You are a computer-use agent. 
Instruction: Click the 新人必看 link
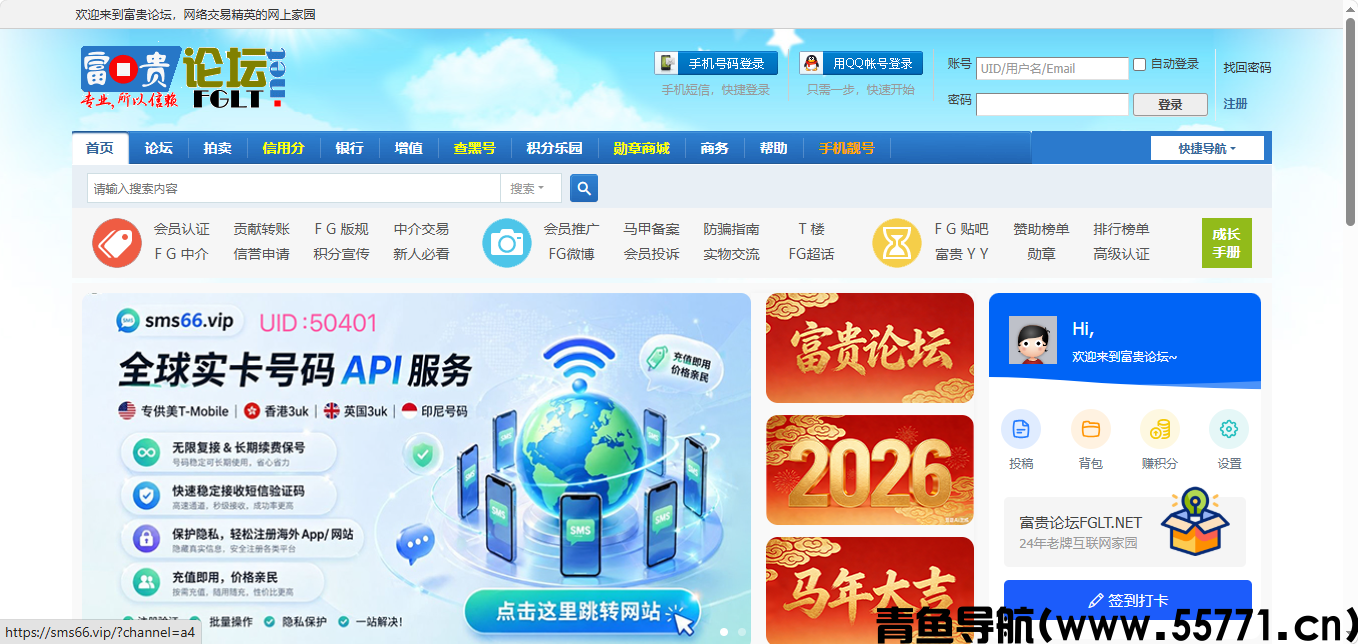tap(421, 254)
